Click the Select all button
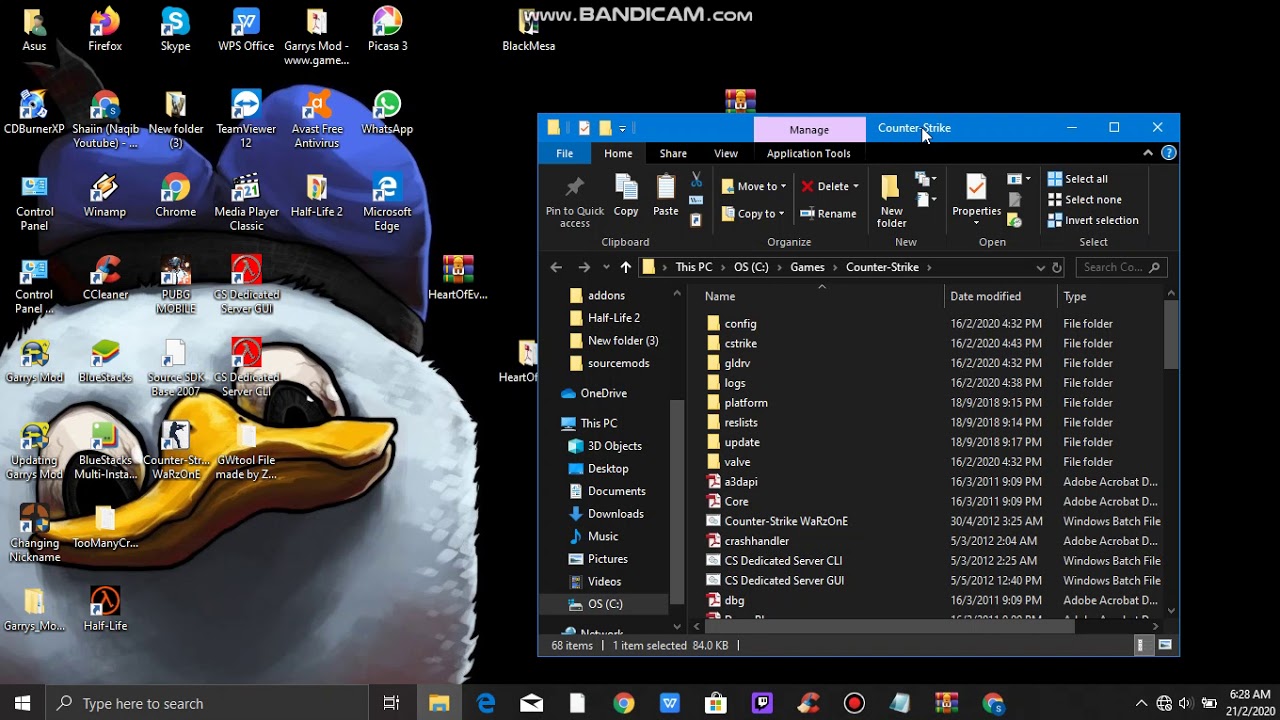1280x720 pixels. (1078, 179)
